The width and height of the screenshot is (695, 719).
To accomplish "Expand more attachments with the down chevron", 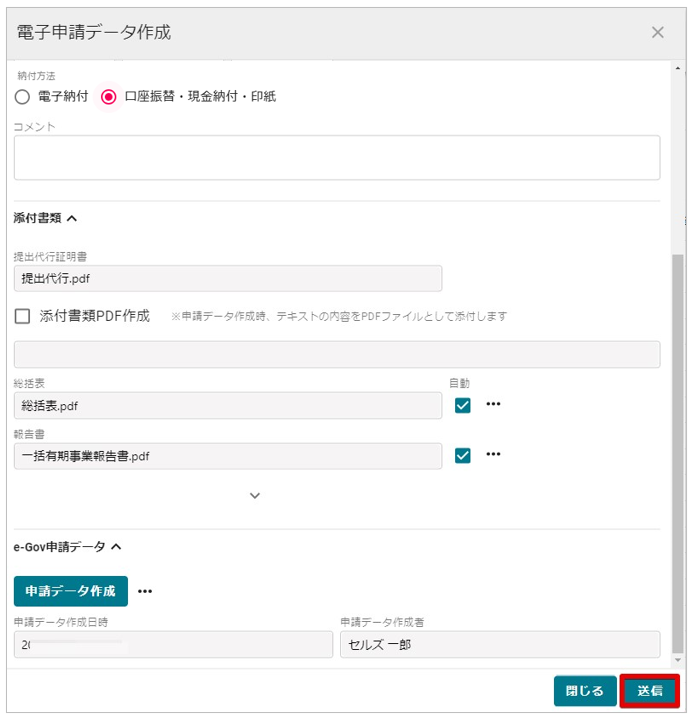I will pos(255,495).
